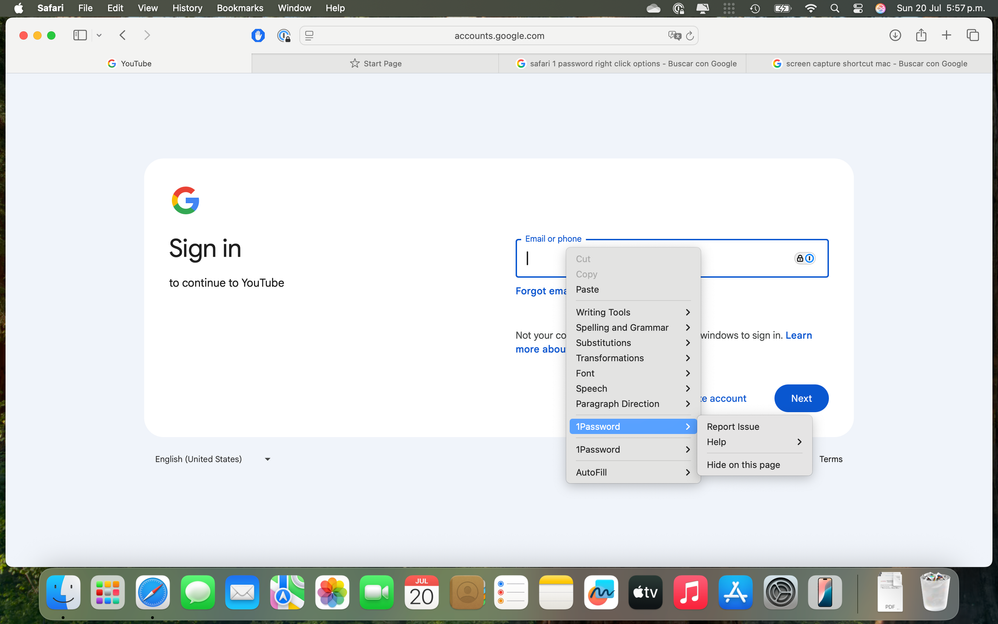Screen dimensions: 998x624
Task: Open the English (United States) language dropdown
Action: [213, 459]
